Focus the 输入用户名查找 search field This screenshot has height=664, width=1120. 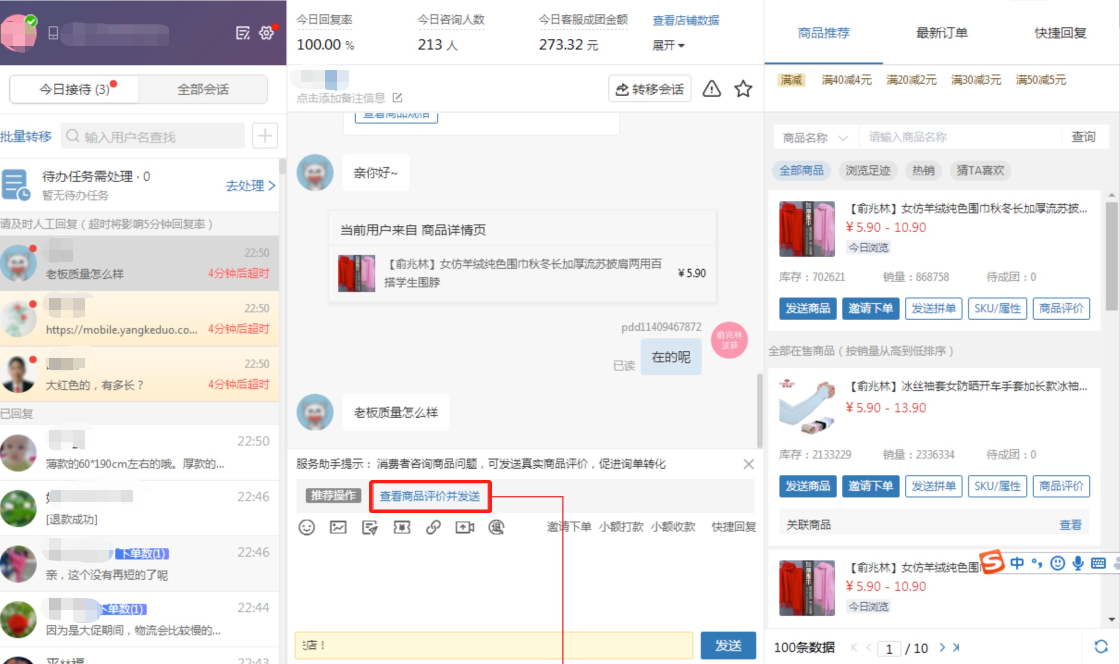pos(153,136)
